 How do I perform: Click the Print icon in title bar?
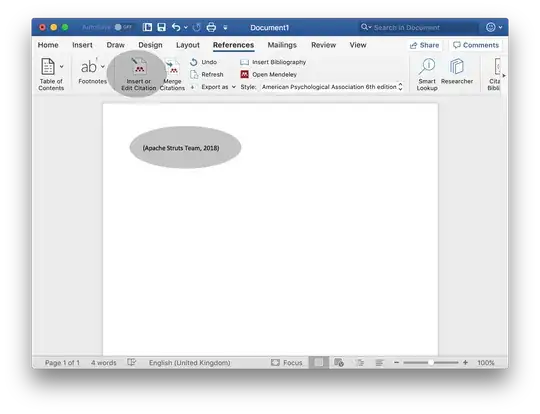pos(211,27)
